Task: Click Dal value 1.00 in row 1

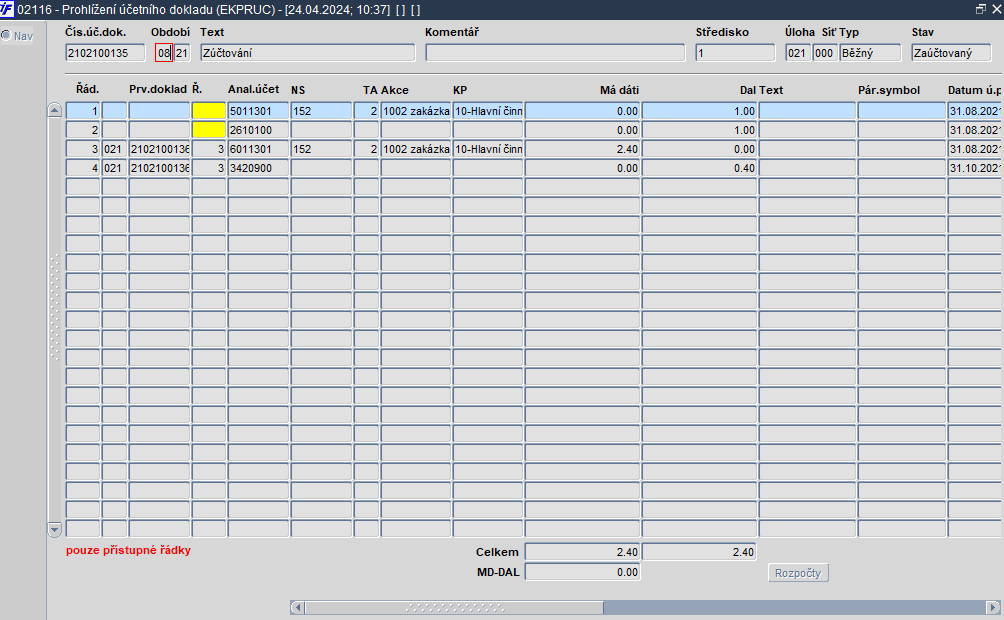Action: click(699, 111)
